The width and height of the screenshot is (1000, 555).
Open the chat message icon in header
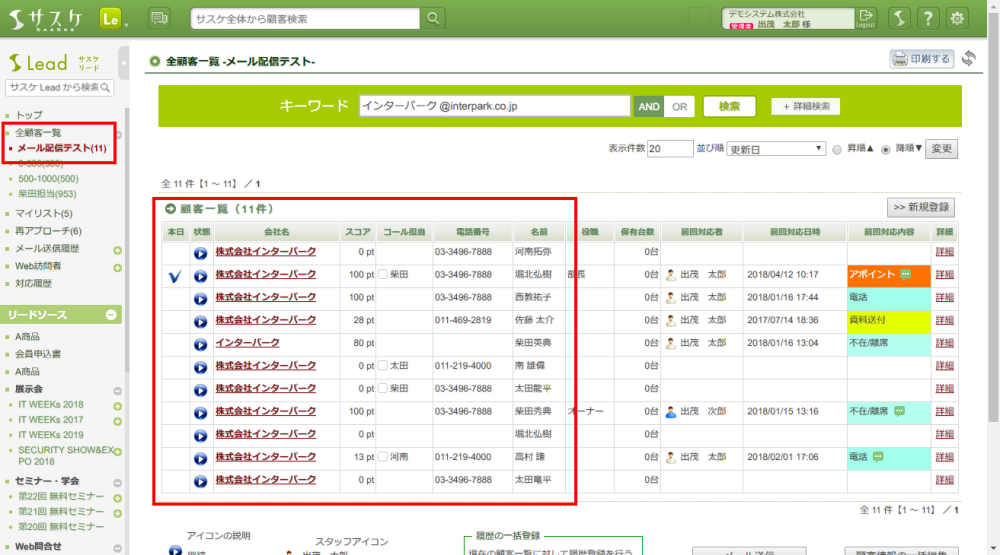pos(158,18)
